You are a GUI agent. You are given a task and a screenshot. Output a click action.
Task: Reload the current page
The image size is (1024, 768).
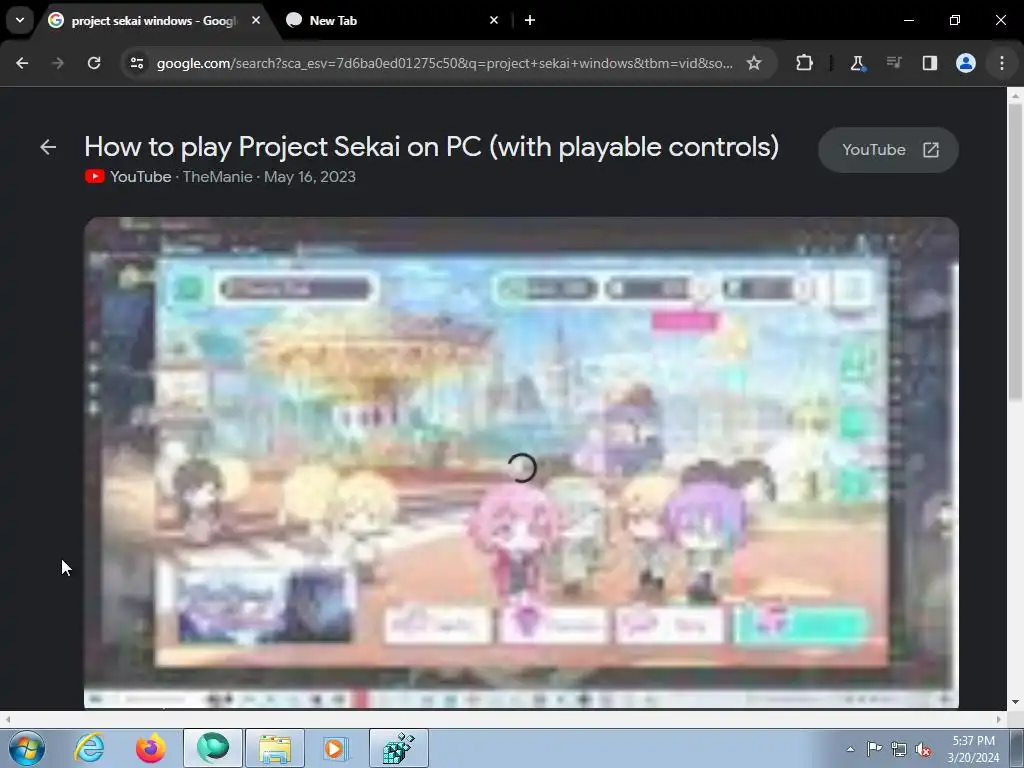pos(94,63)
